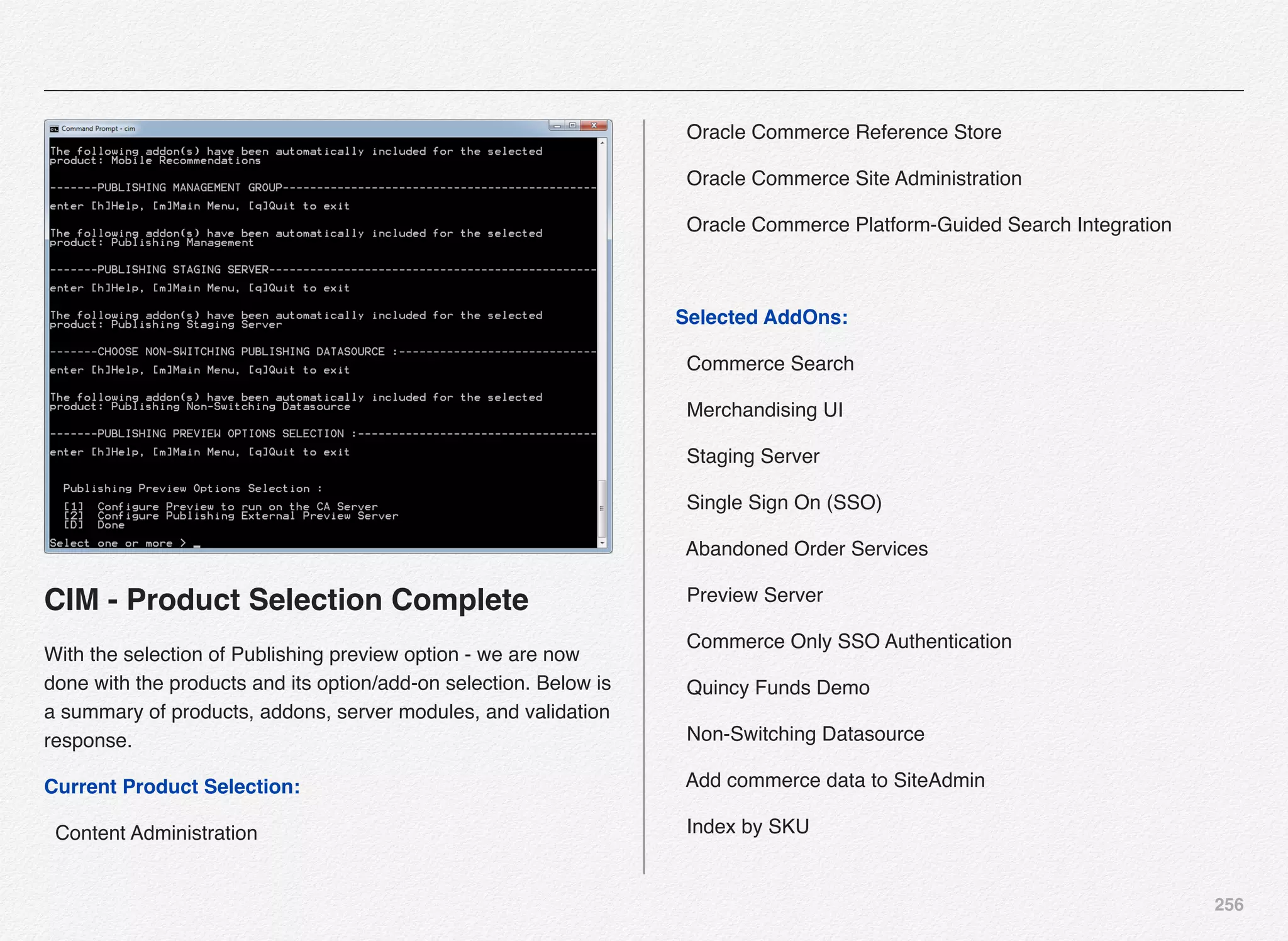
Task: Click 'product: Publishing Non-Switching Datasource' line
Action: (200, 407)
